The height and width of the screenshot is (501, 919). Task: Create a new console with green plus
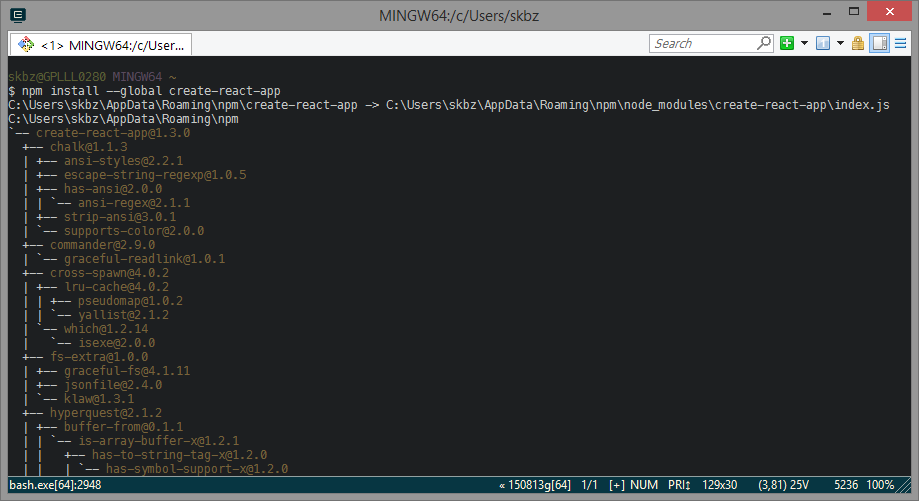click(787, 43)
